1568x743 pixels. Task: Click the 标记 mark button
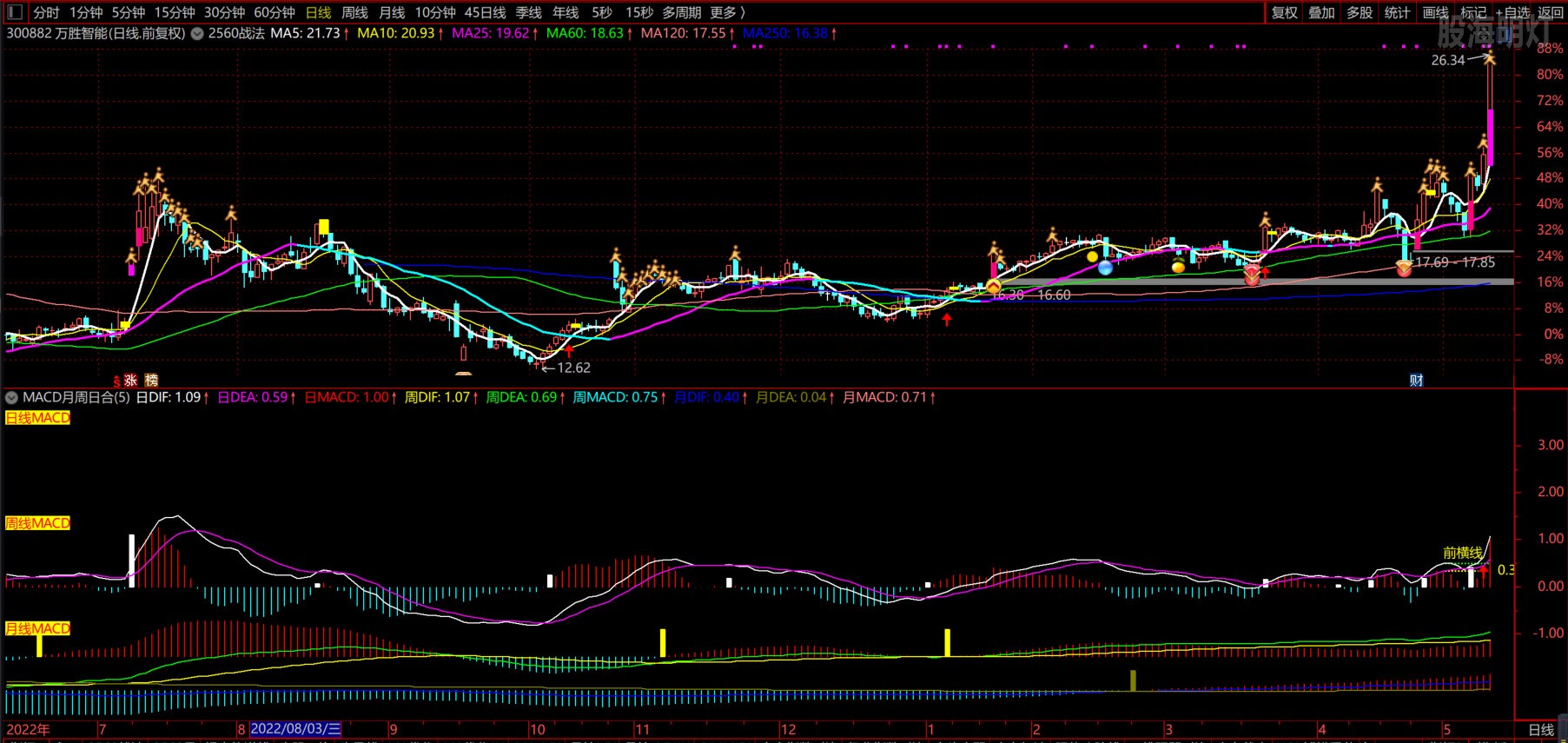(1473, 12)
